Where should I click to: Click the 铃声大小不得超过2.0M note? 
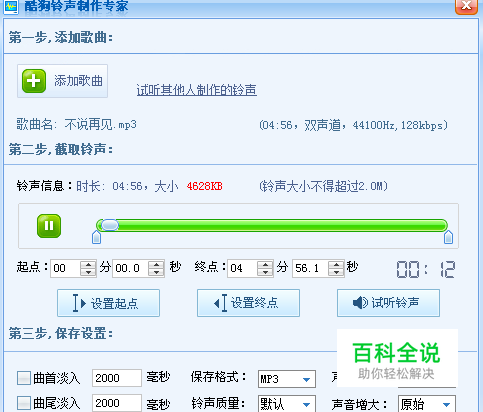coord(323,186)
